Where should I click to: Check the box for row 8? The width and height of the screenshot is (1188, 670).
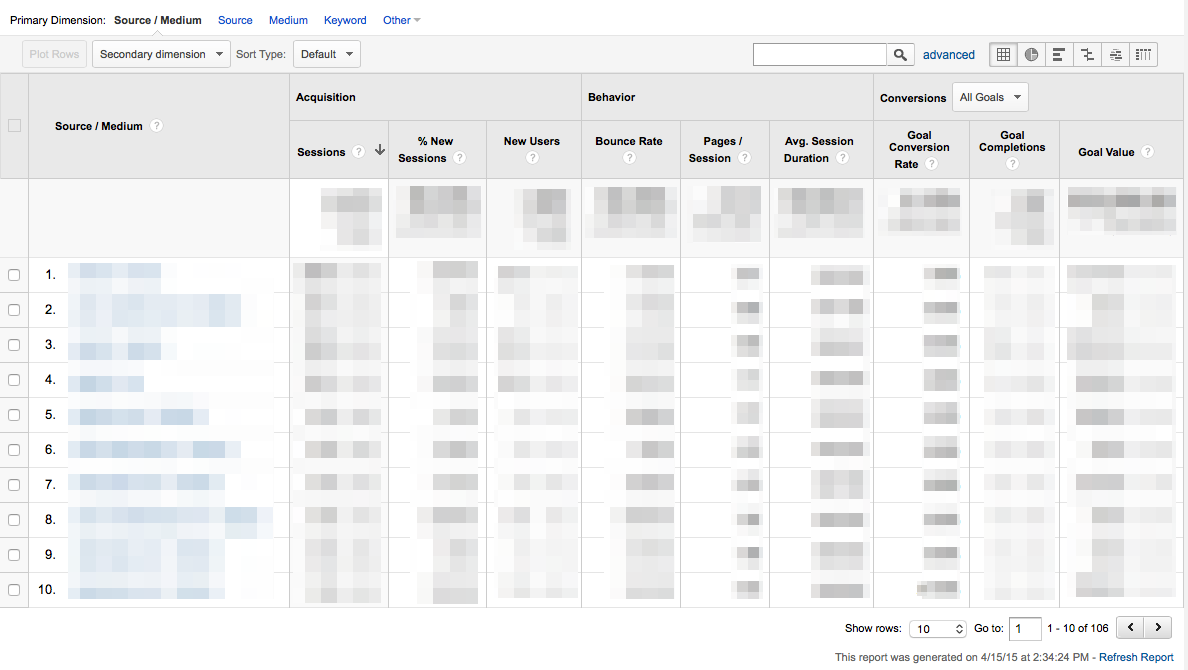point(14,520)
